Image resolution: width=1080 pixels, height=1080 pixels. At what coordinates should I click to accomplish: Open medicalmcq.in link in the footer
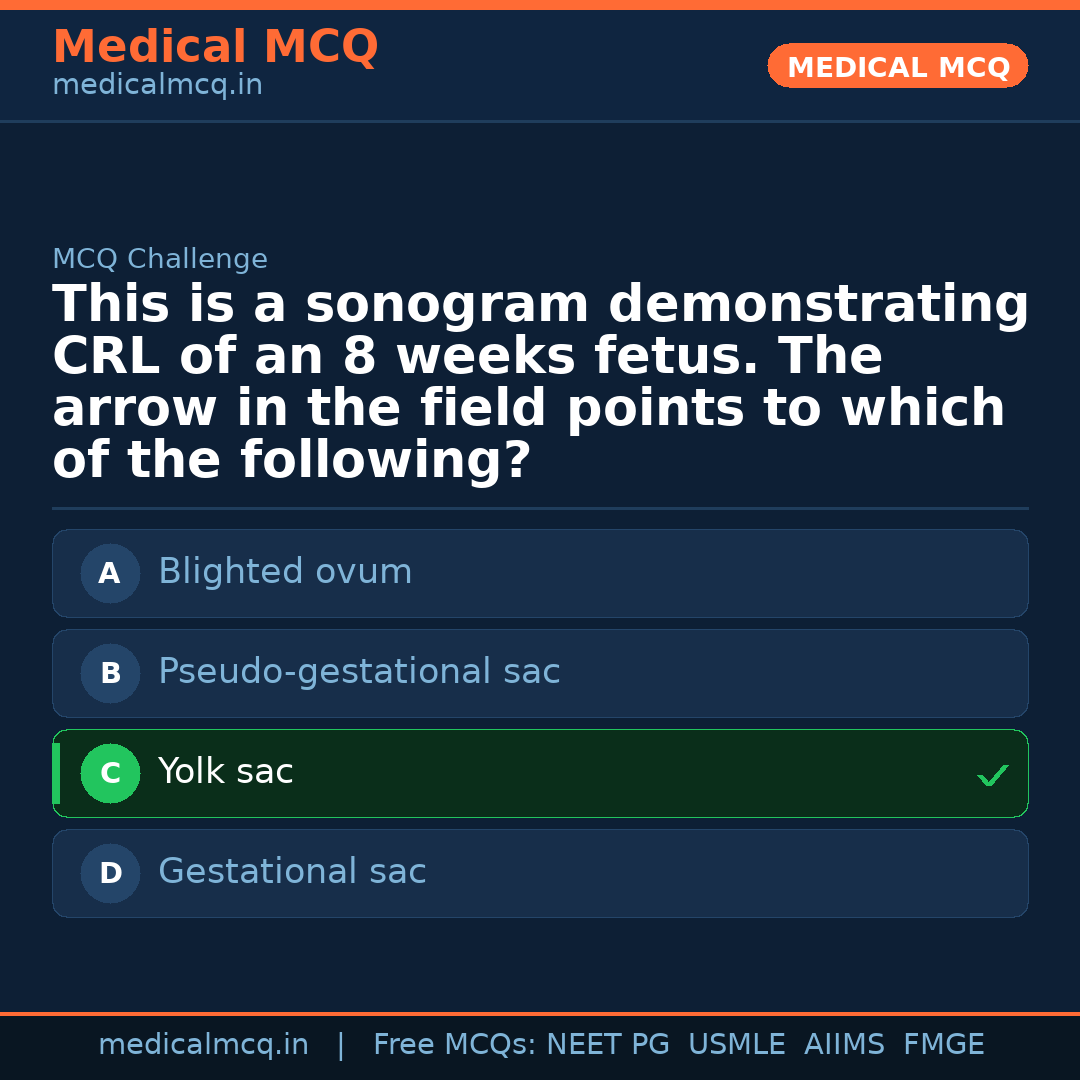(x=203, y=1045)
